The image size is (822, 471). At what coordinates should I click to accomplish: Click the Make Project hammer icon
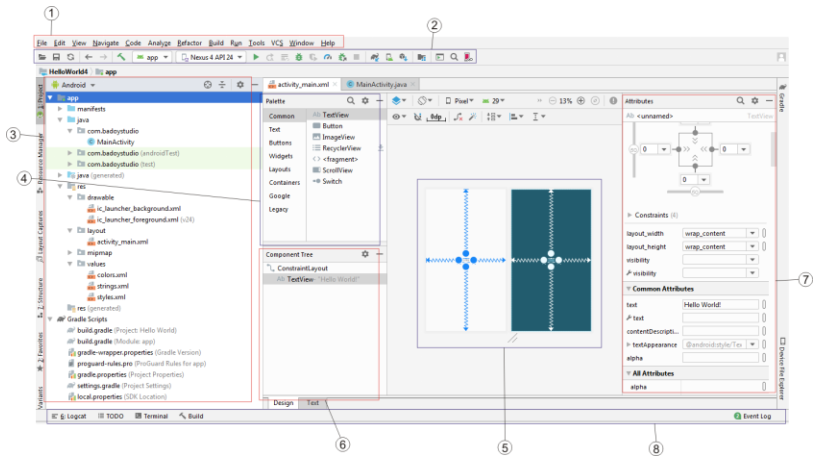coord(121,57)
